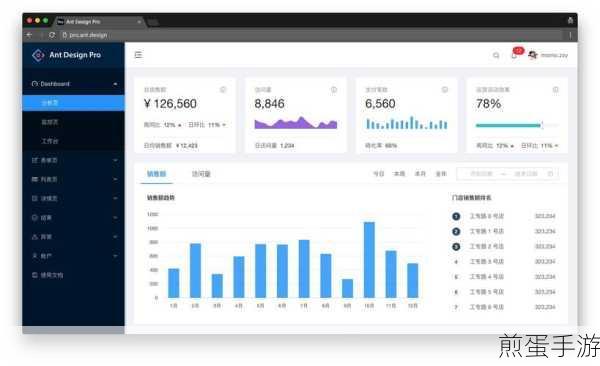Screen dimensions: 600x366
Task: Click the user avatar in the header
Action: 533,55
